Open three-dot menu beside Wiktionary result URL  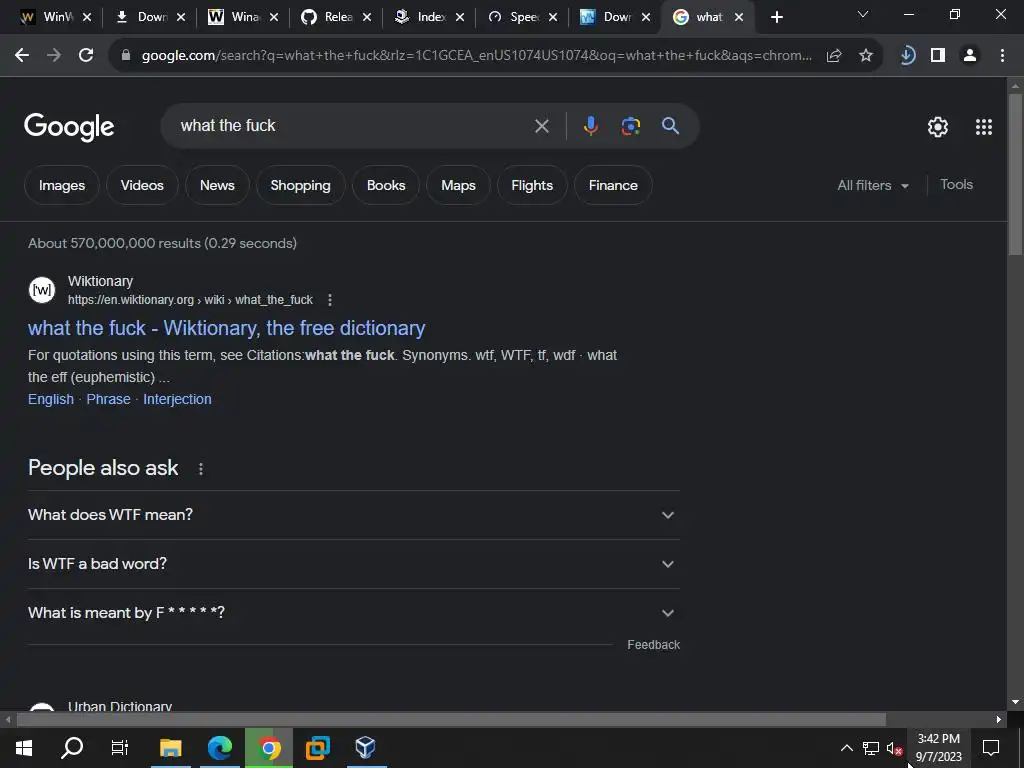pos(330,300)
